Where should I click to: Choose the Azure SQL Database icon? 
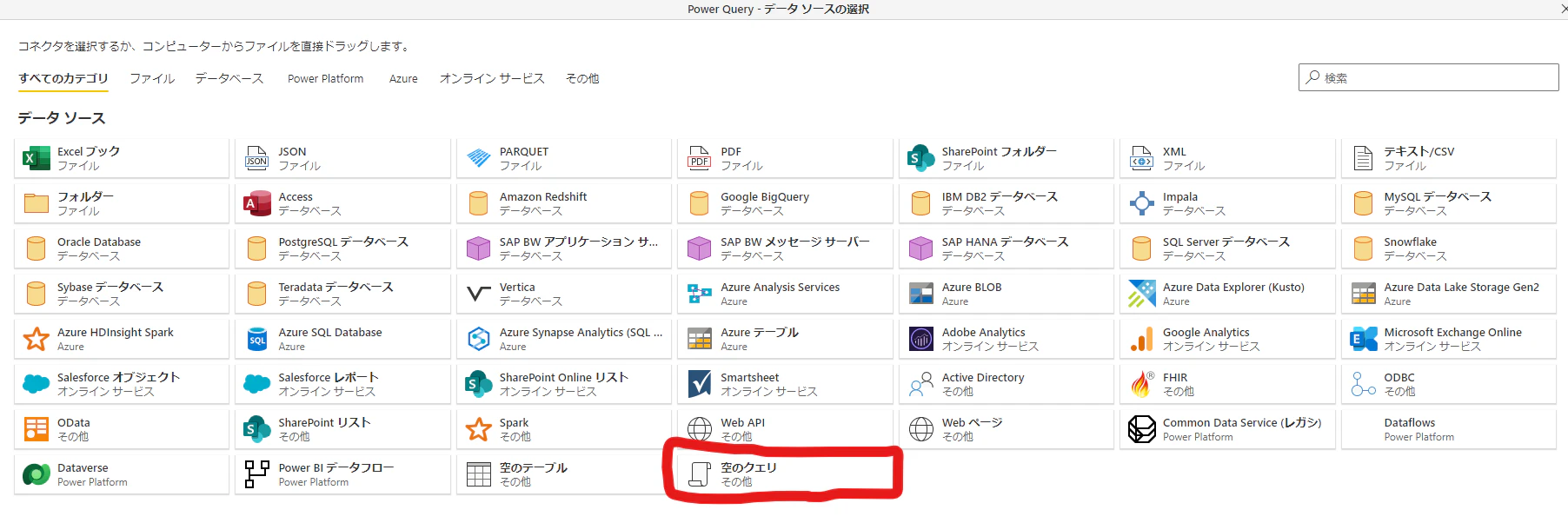(257, 339)
